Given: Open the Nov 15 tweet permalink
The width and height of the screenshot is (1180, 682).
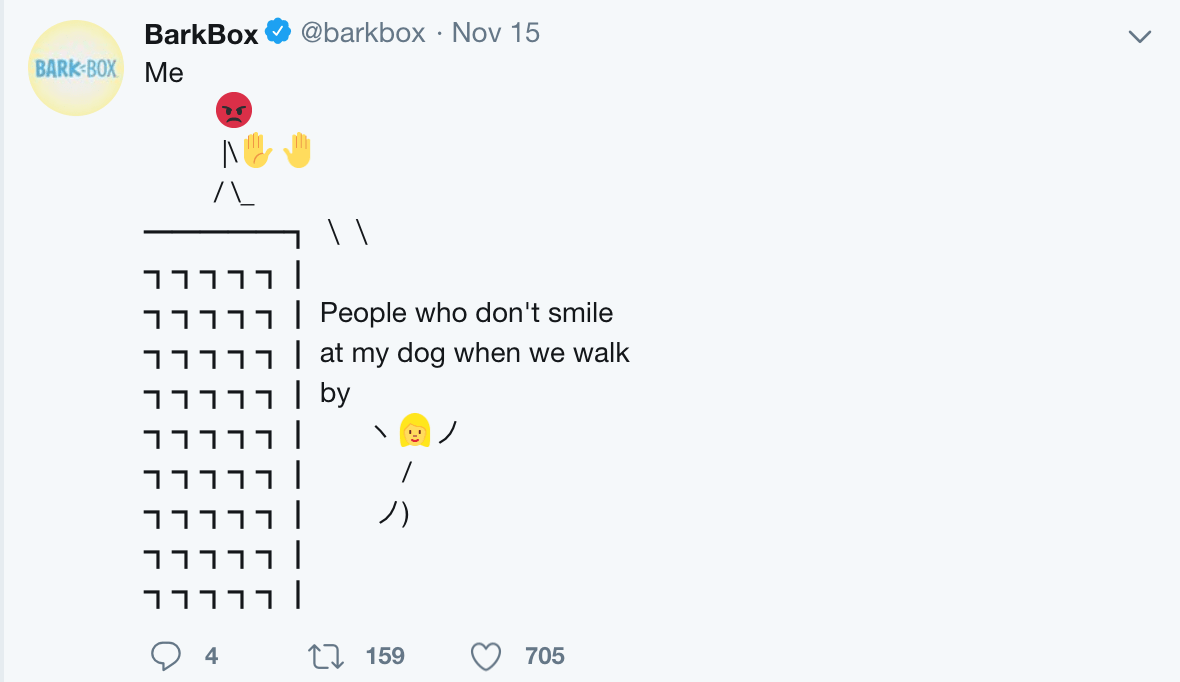Looking at the screenshot, I should [495, 32].
